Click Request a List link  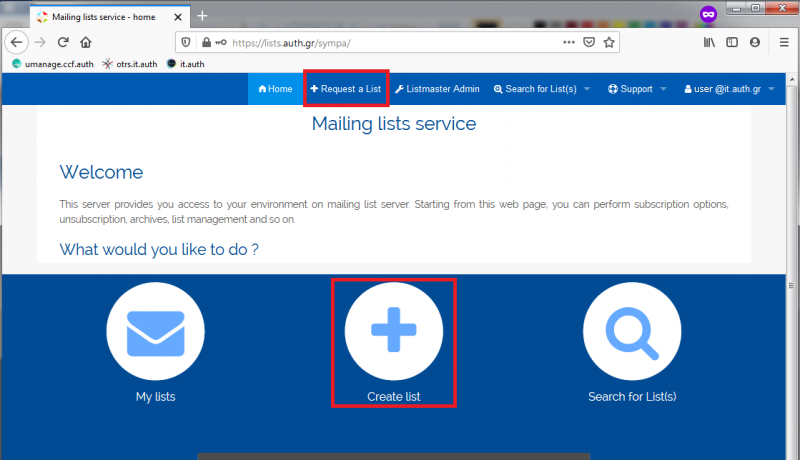[345, 89]
